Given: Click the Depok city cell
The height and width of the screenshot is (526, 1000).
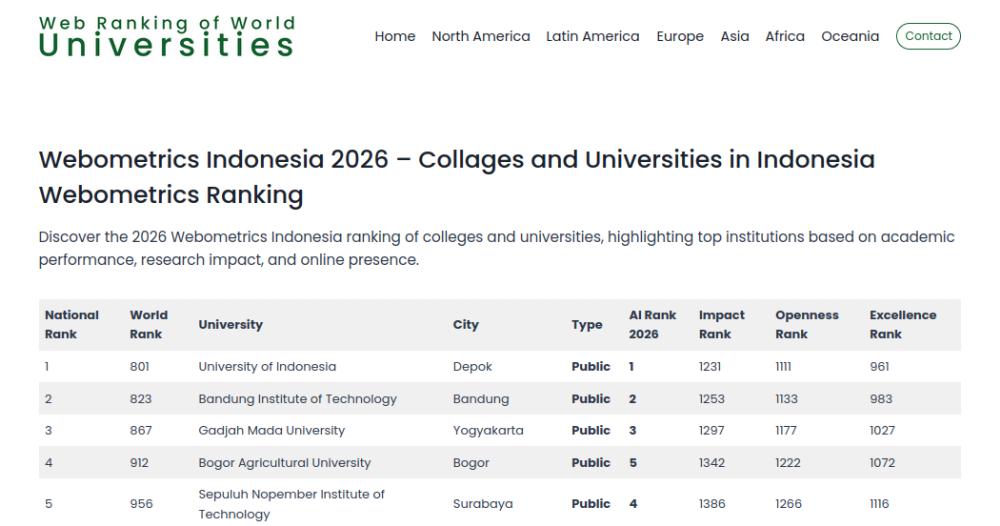Looking at the screenshot, I should (473, 367).
